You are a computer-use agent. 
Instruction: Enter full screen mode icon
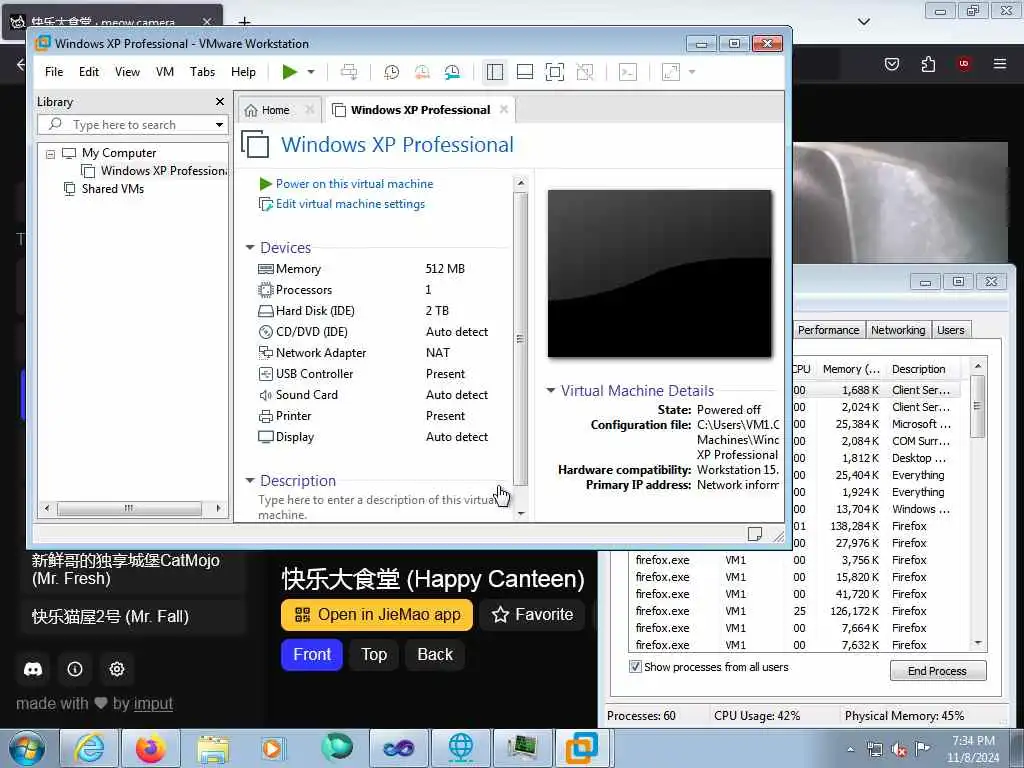pyautogui.click(x=554, y=72)
